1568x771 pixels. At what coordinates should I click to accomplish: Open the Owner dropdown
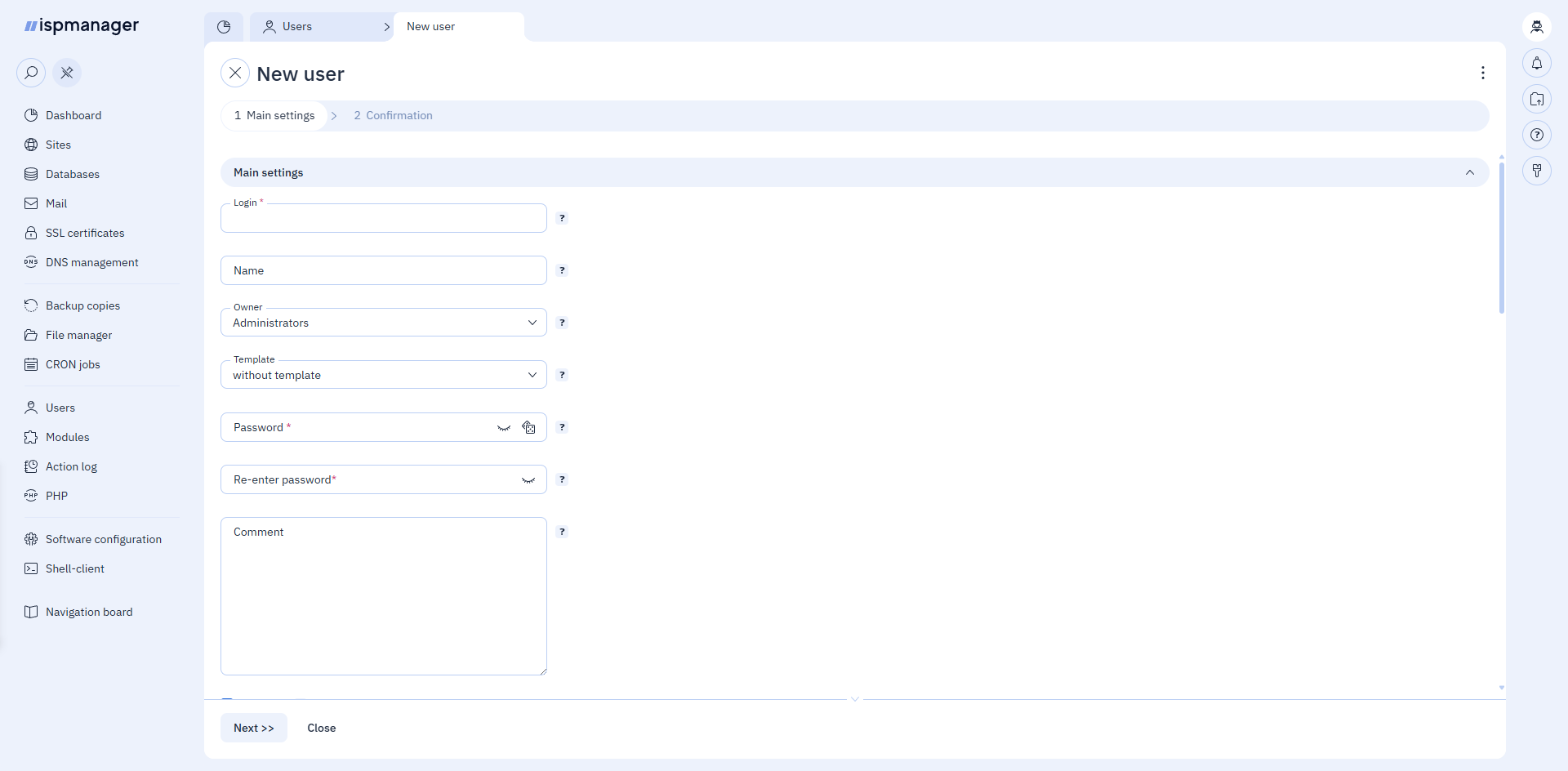pos(384,323)
